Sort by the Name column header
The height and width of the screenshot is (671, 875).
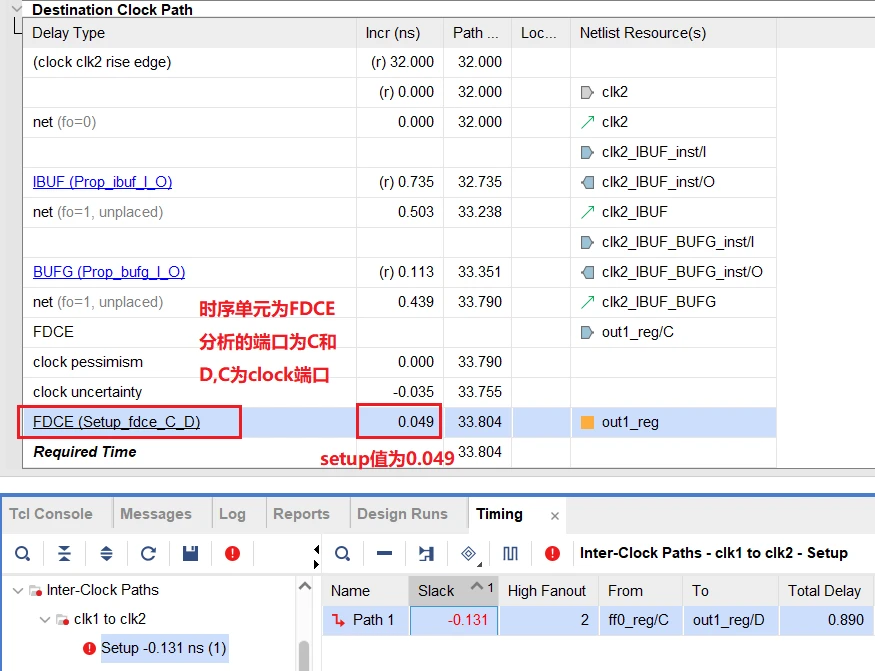coord(366,591)
